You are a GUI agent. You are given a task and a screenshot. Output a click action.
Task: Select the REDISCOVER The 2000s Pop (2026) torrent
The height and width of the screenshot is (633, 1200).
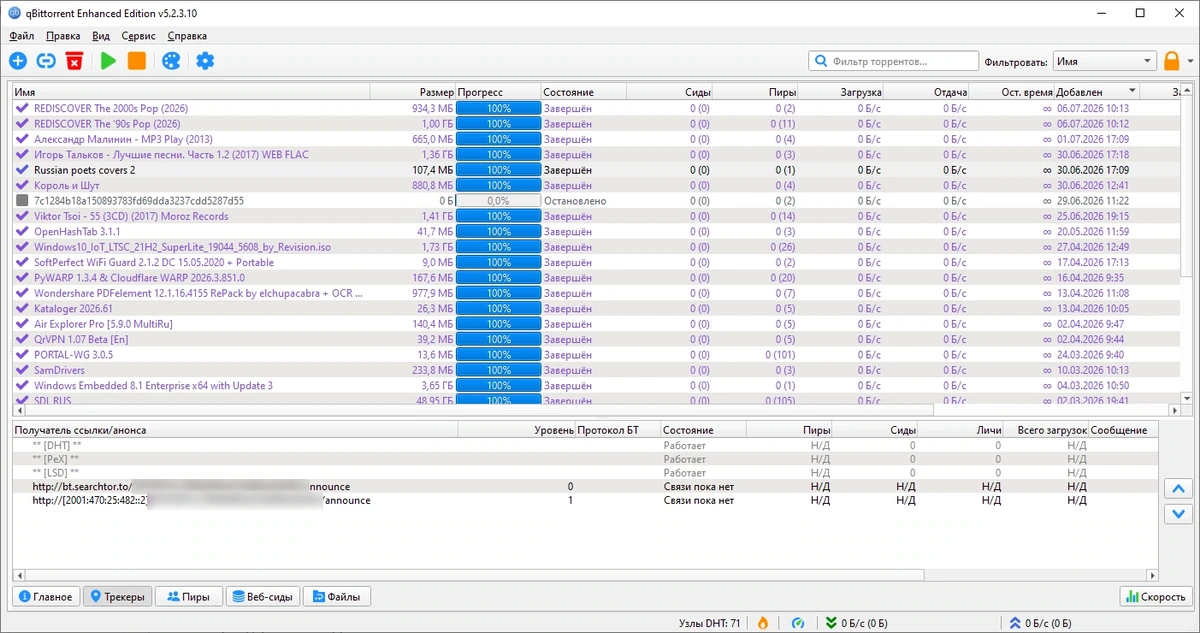click(x=595, y=108)
